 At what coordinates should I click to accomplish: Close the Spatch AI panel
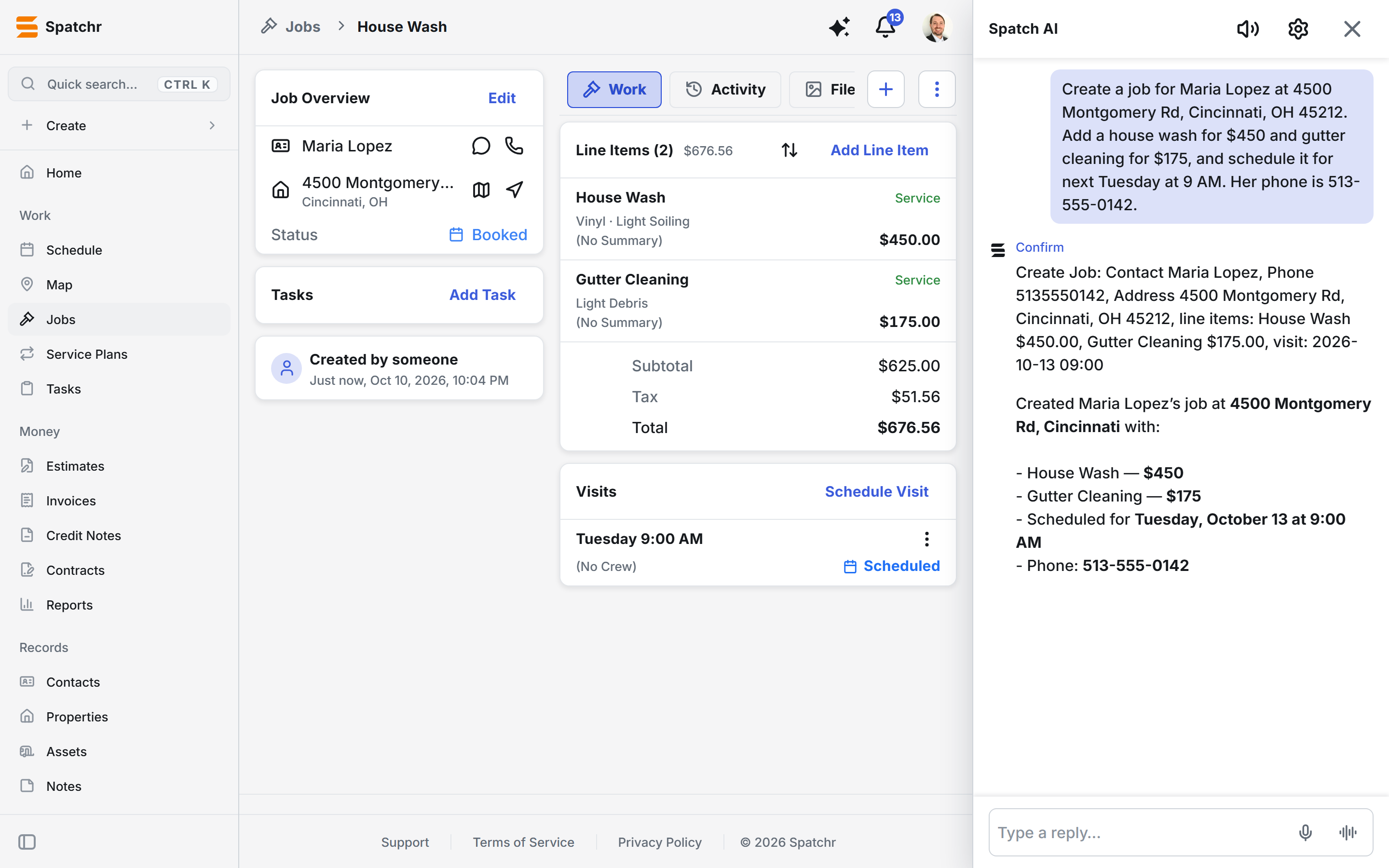1352,29
